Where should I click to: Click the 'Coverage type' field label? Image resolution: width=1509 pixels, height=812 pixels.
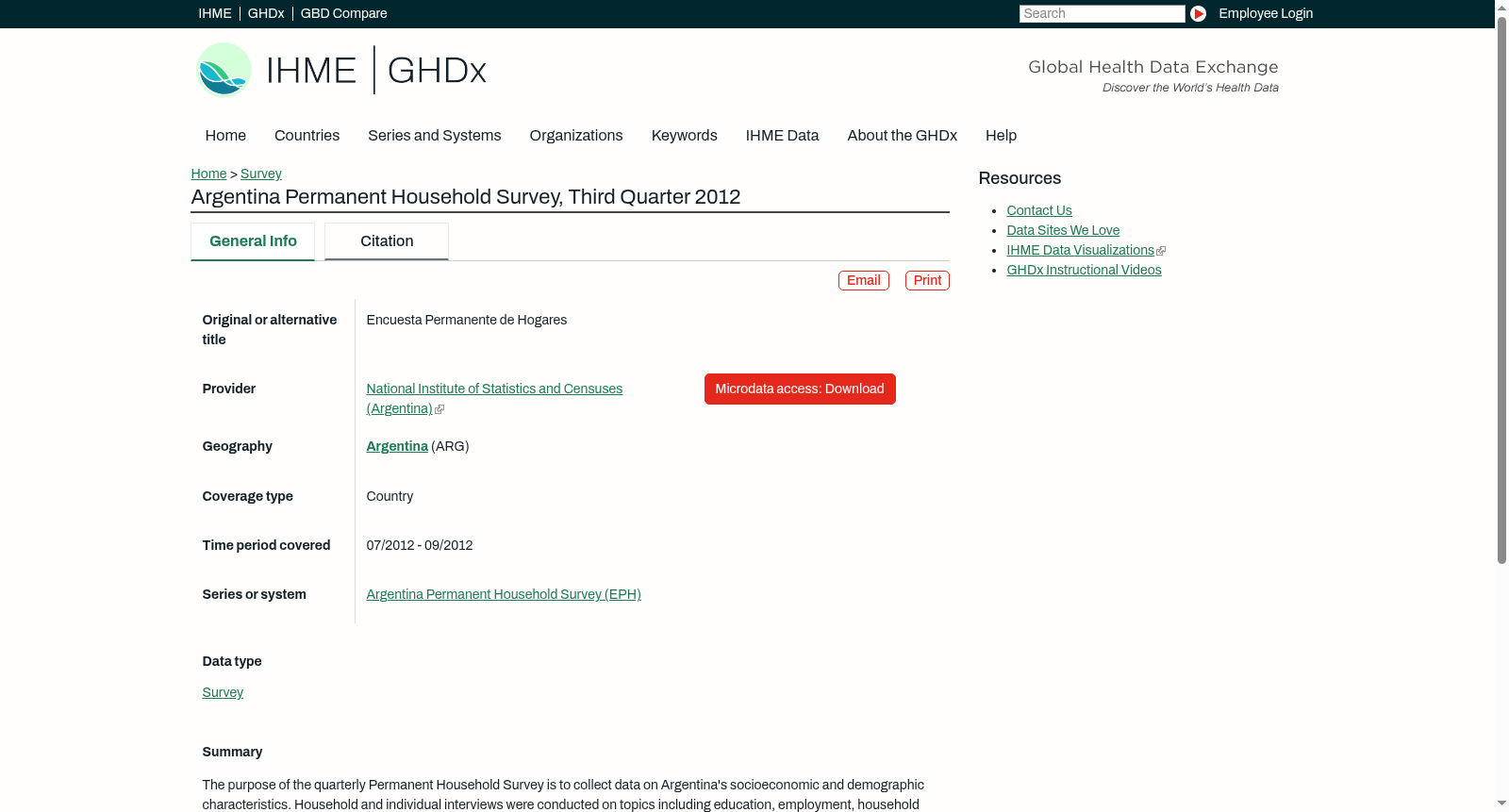click(248, 497)
